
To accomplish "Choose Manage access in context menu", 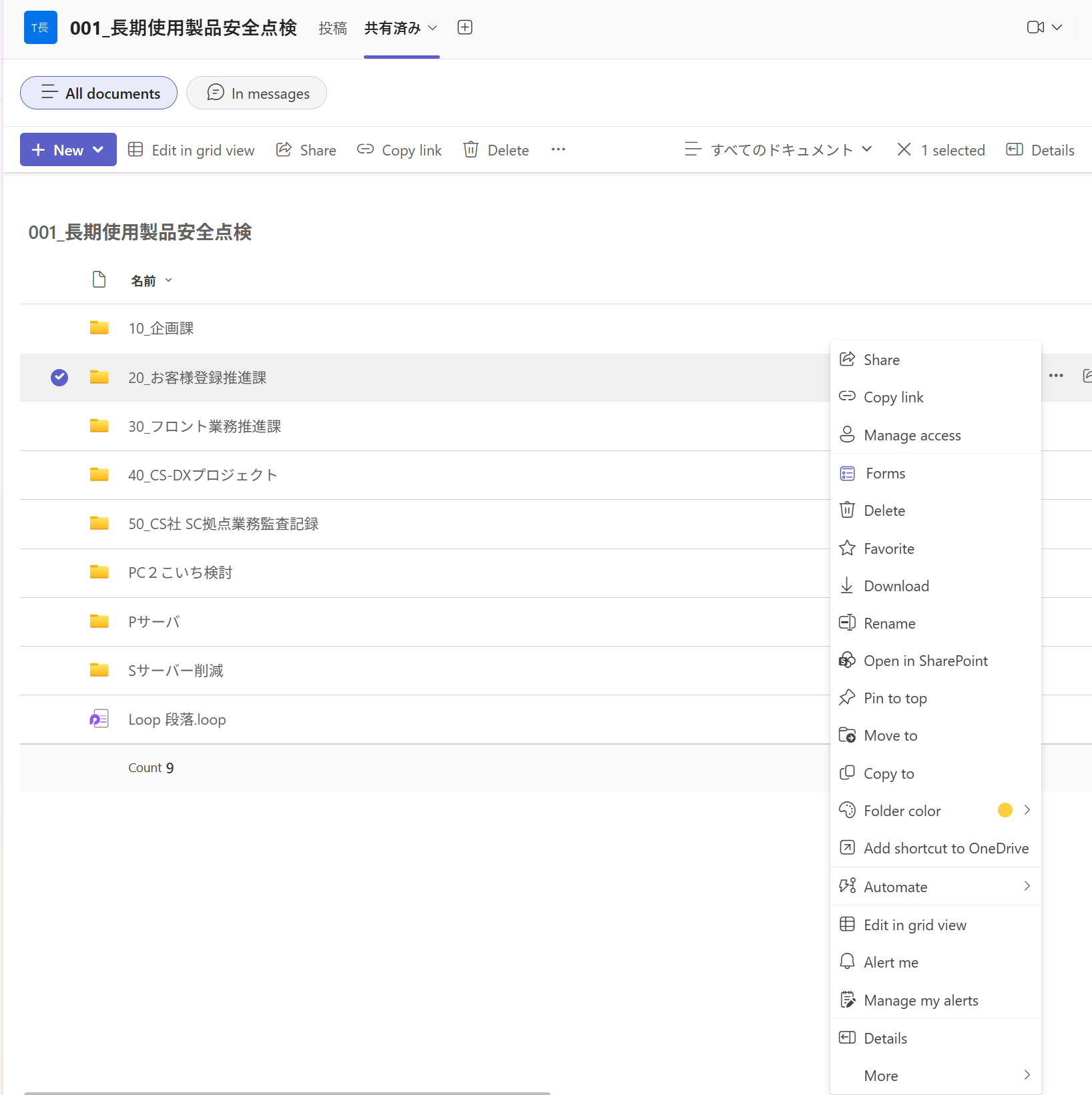I will tap(936, 435).
